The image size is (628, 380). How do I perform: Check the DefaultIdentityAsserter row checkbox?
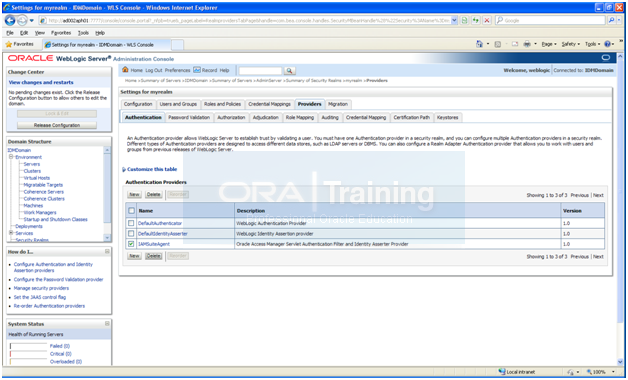[x=131, y=233]
